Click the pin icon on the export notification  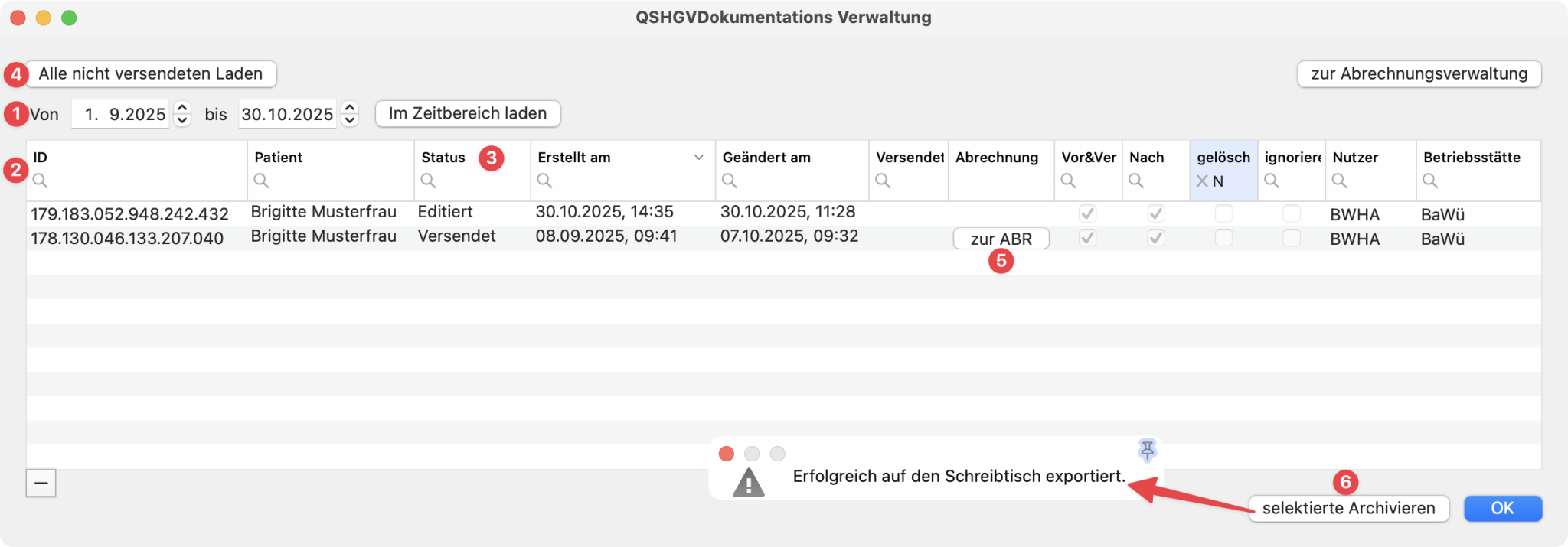click(1146, 451)
